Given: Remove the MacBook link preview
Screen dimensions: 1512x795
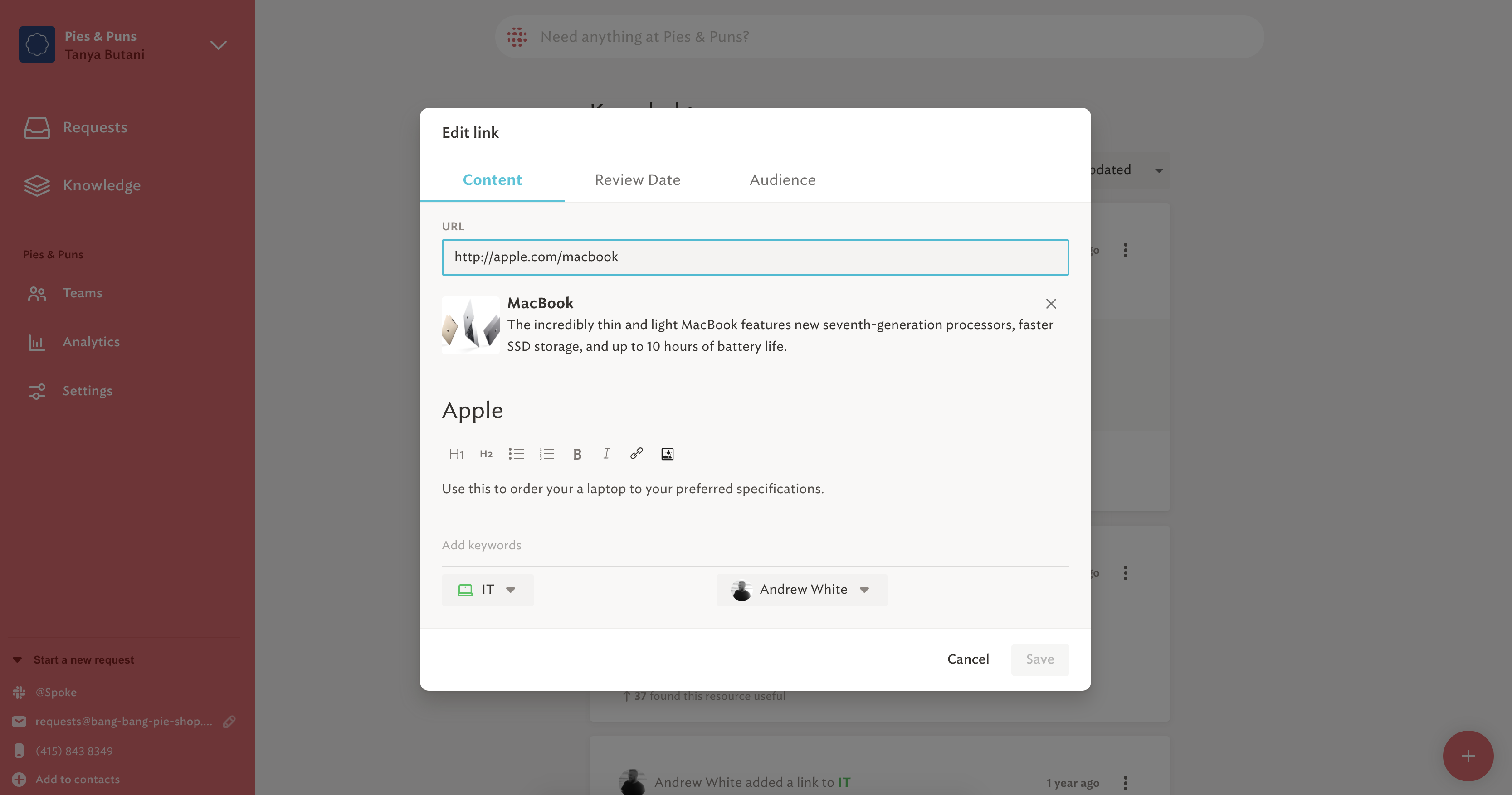Looking at the screenshot, I should 1051,303.
